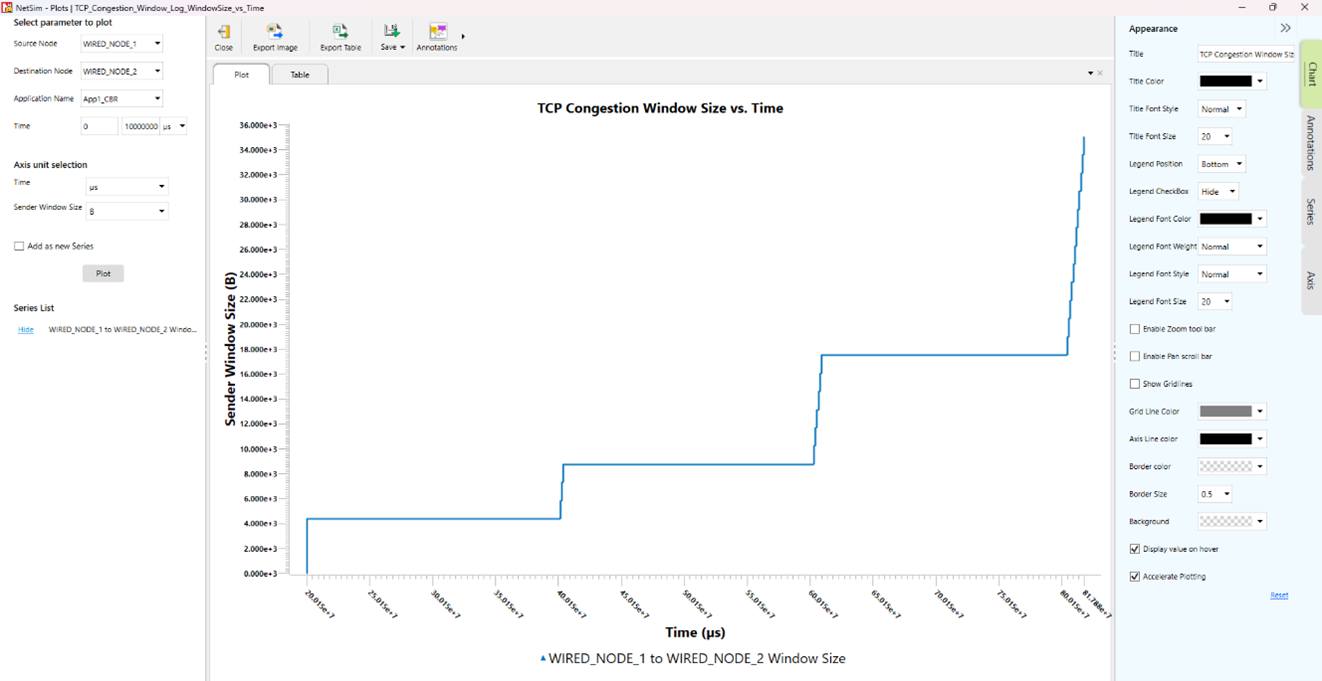This screenshot has width=1322, height=681.
Task: Pick the Grid Line Color swatch
Action: (x=1226, y=412)
